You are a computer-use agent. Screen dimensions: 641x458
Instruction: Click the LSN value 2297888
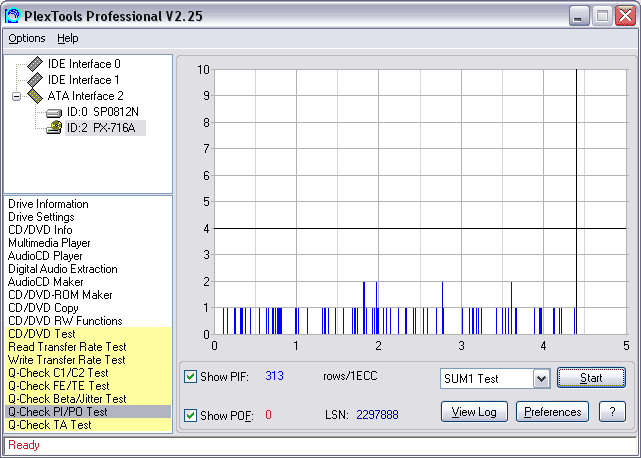[377, 415]
